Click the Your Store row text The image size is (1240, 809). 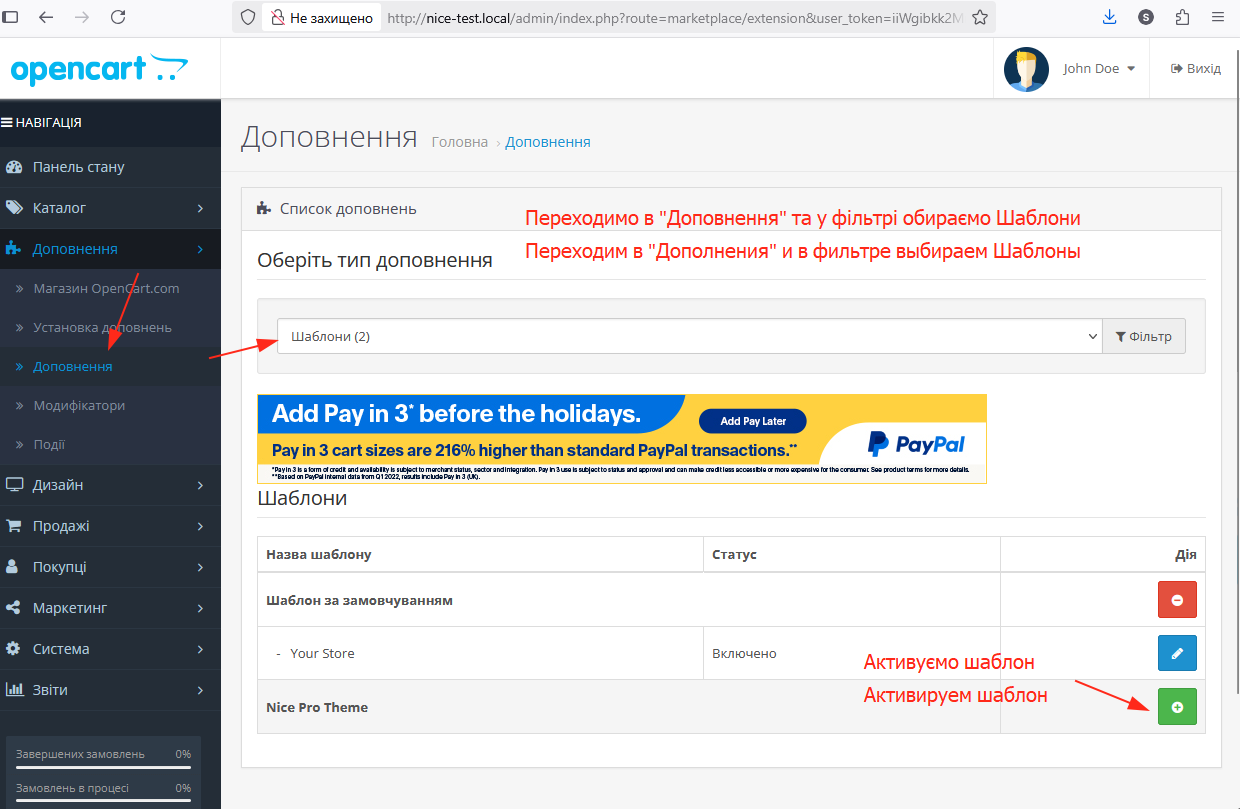point(322,653)
